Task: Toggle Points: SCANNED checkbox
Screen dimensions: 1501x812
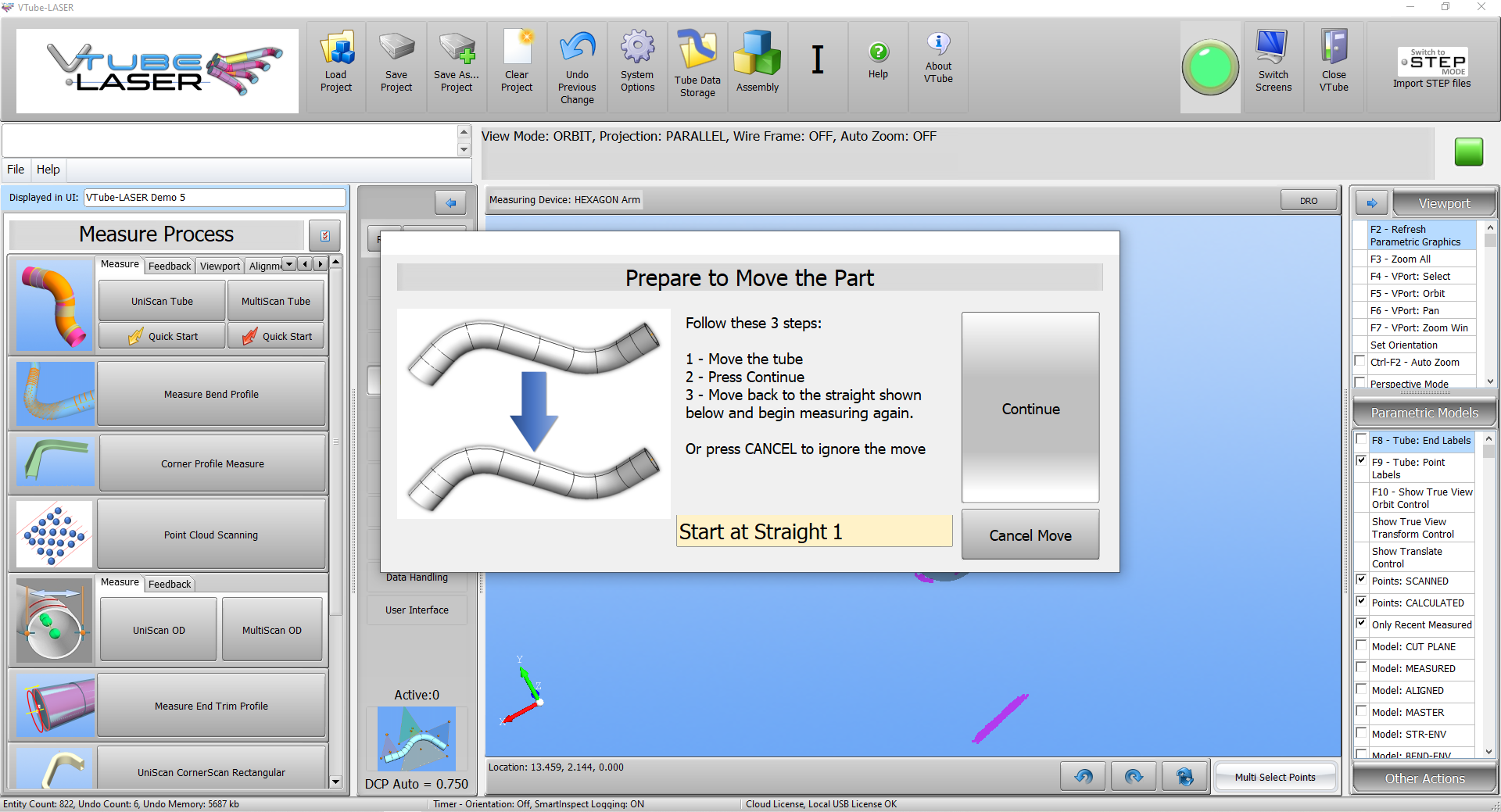Action: click(1361, 580)
